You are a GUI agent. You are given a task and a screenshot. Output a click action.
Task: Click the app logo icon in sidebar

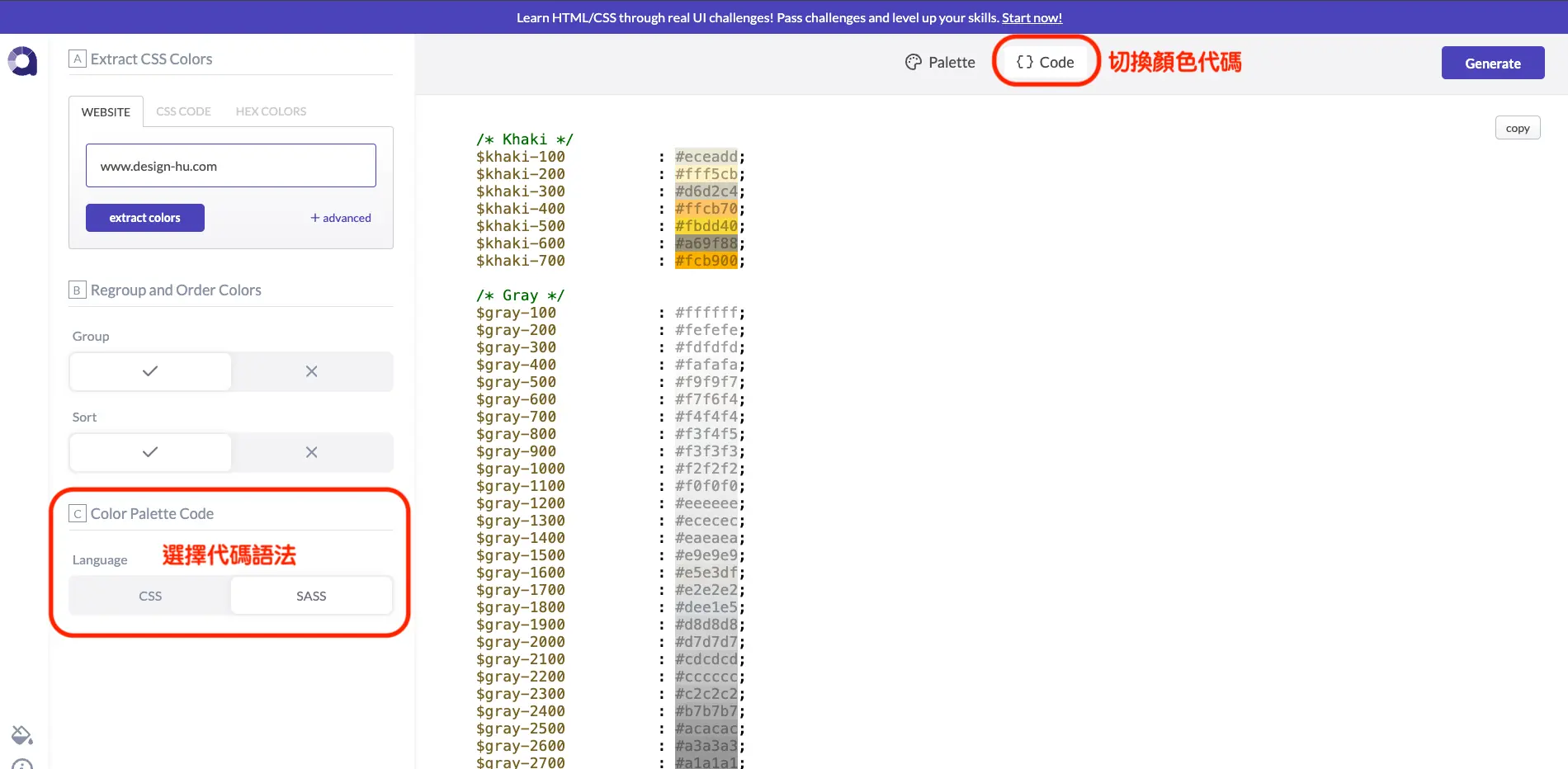click(22, 61)
